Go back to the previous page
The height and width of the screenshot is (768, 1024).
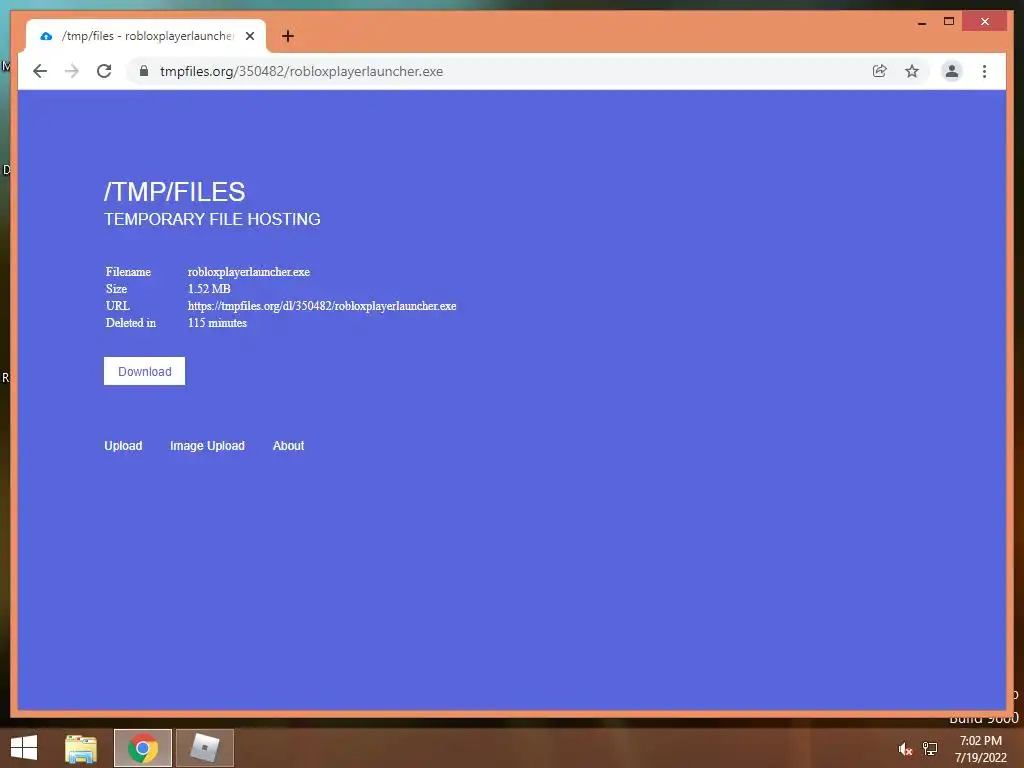coord(40,71)
